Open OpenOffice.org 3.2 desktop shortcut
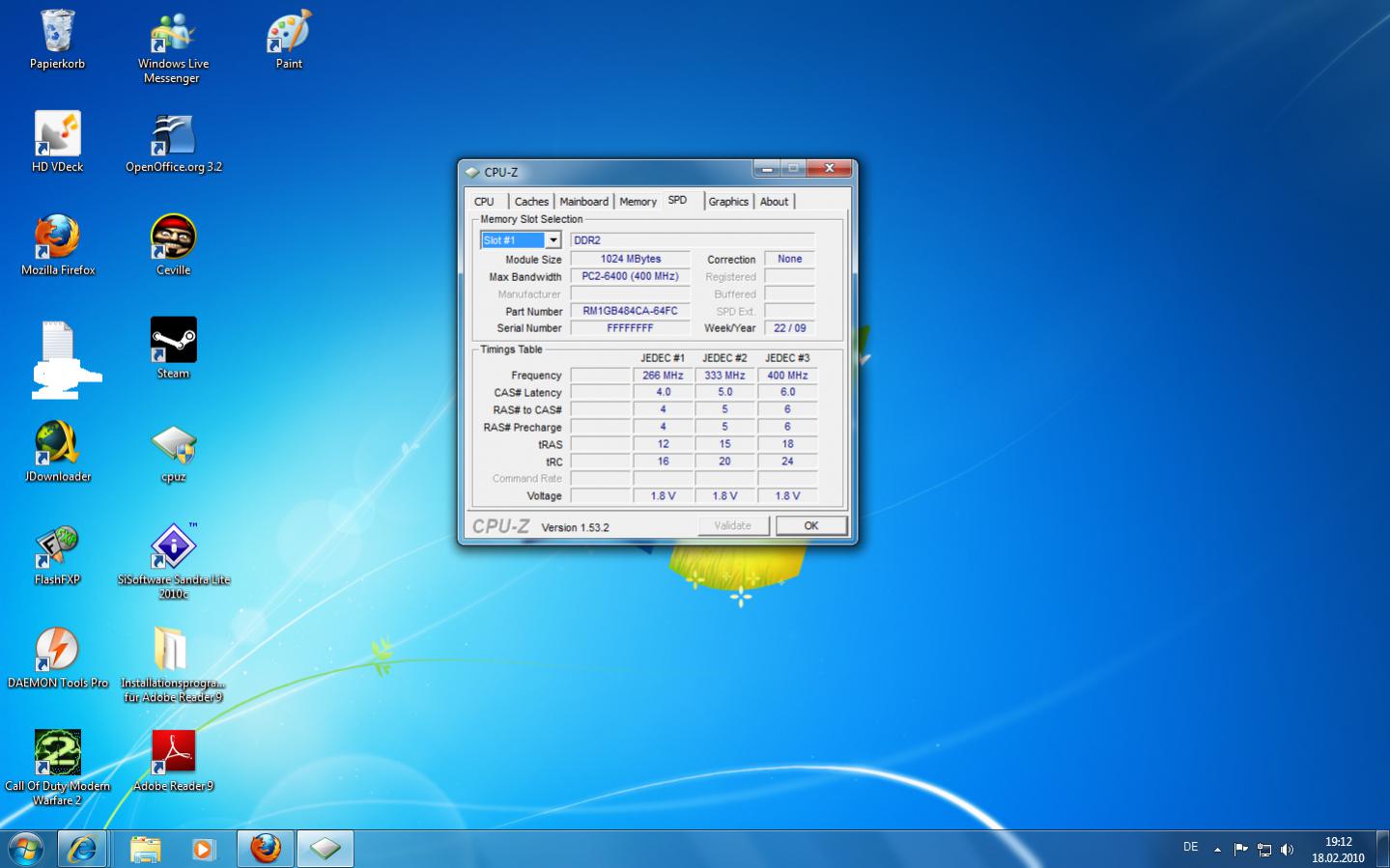Image resolution: width=1390 pixels, height=868 pixels. (x=173, y=142)
